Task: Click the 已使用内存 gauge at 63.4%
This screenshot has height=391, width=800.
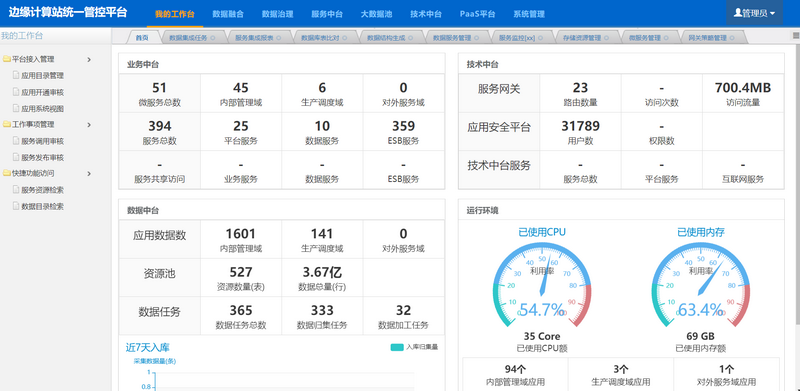Action: pyautogui.click(x=701, y=285)
